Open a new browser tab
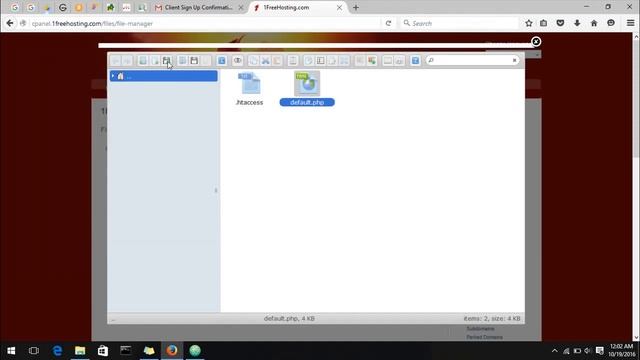The width and height of the screenshot is (640, 360). 356,7
